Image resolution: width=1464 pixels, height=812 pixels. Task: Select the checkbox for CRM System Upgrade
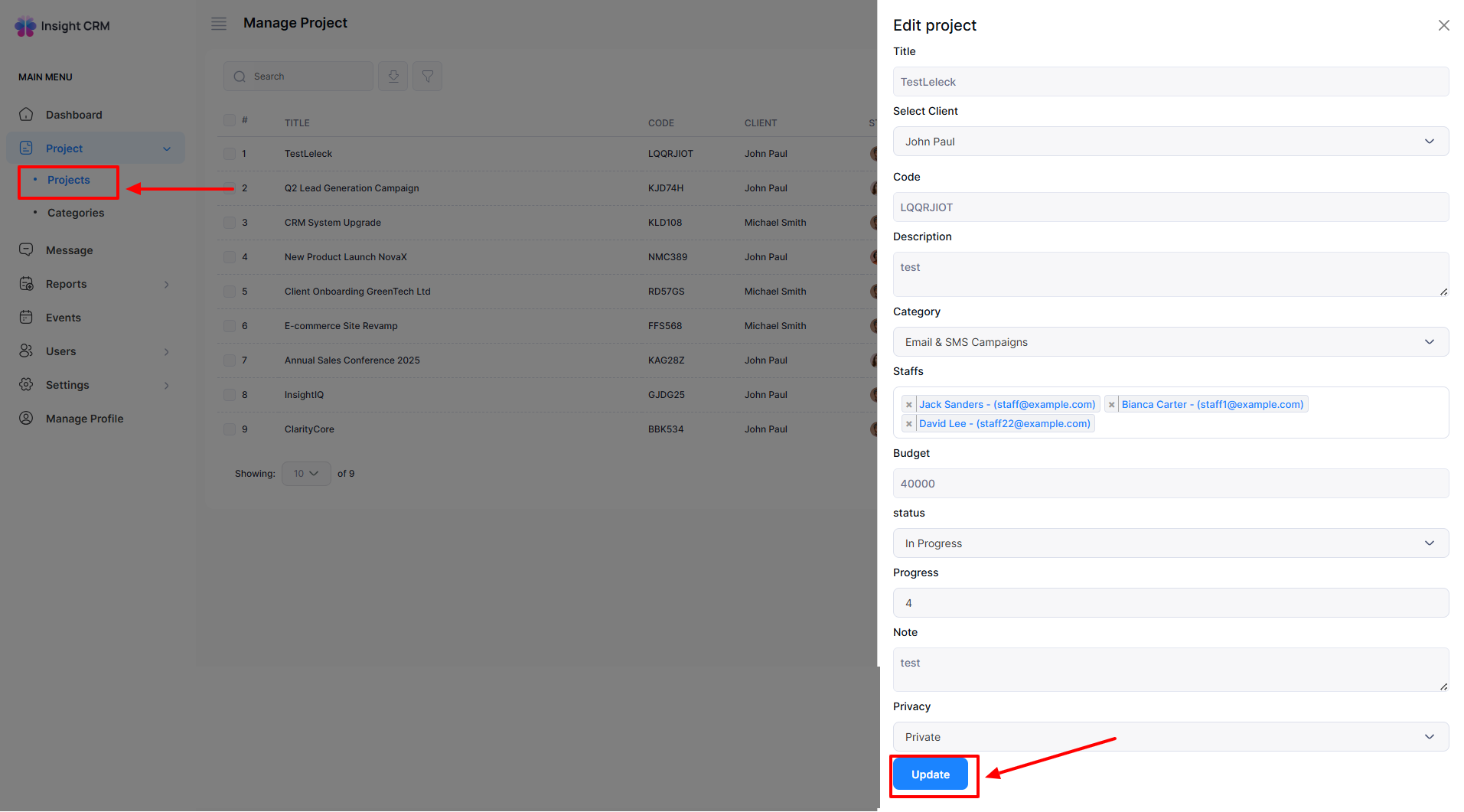[x=230, y=223]
